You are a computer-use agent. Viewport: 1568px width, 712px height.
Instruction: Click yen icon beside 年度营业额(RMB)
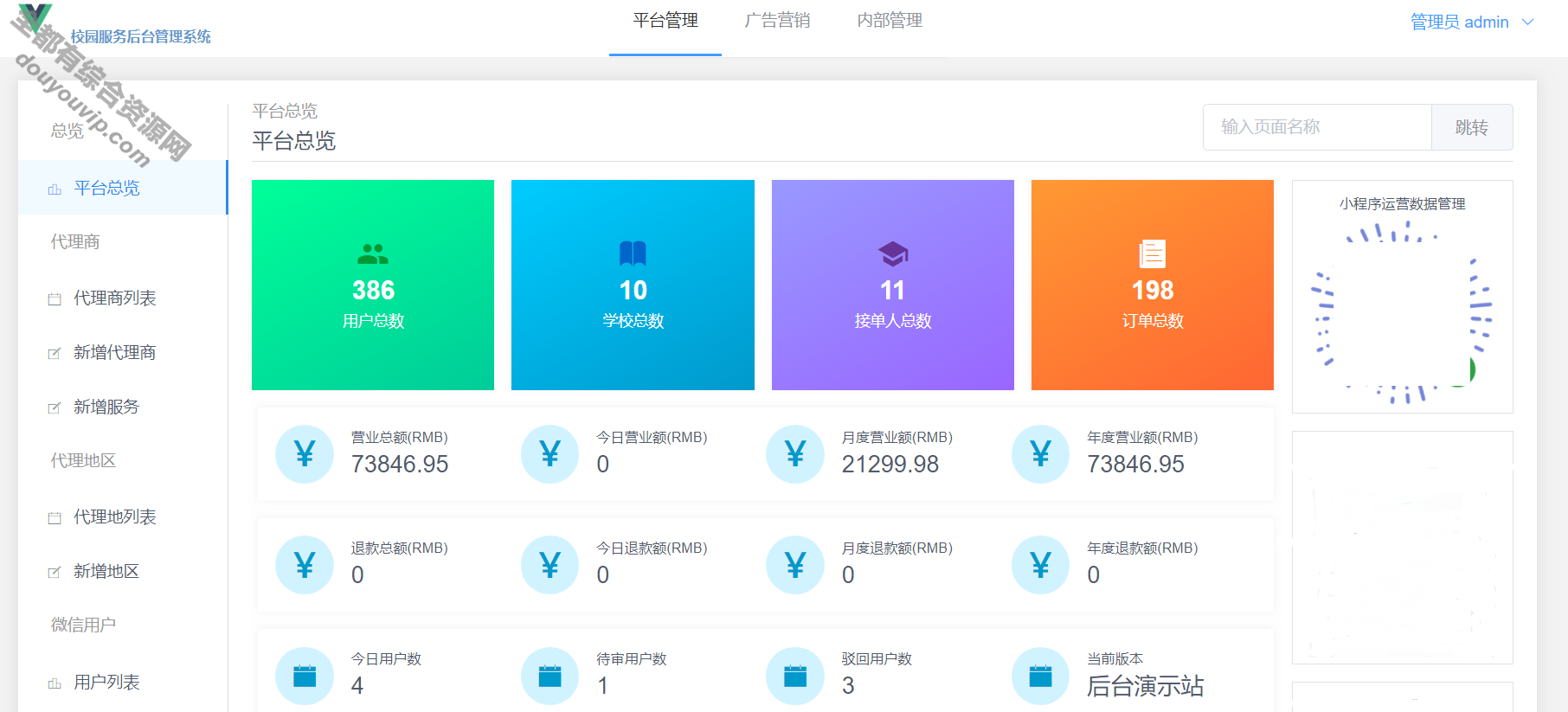point(1040,453)
